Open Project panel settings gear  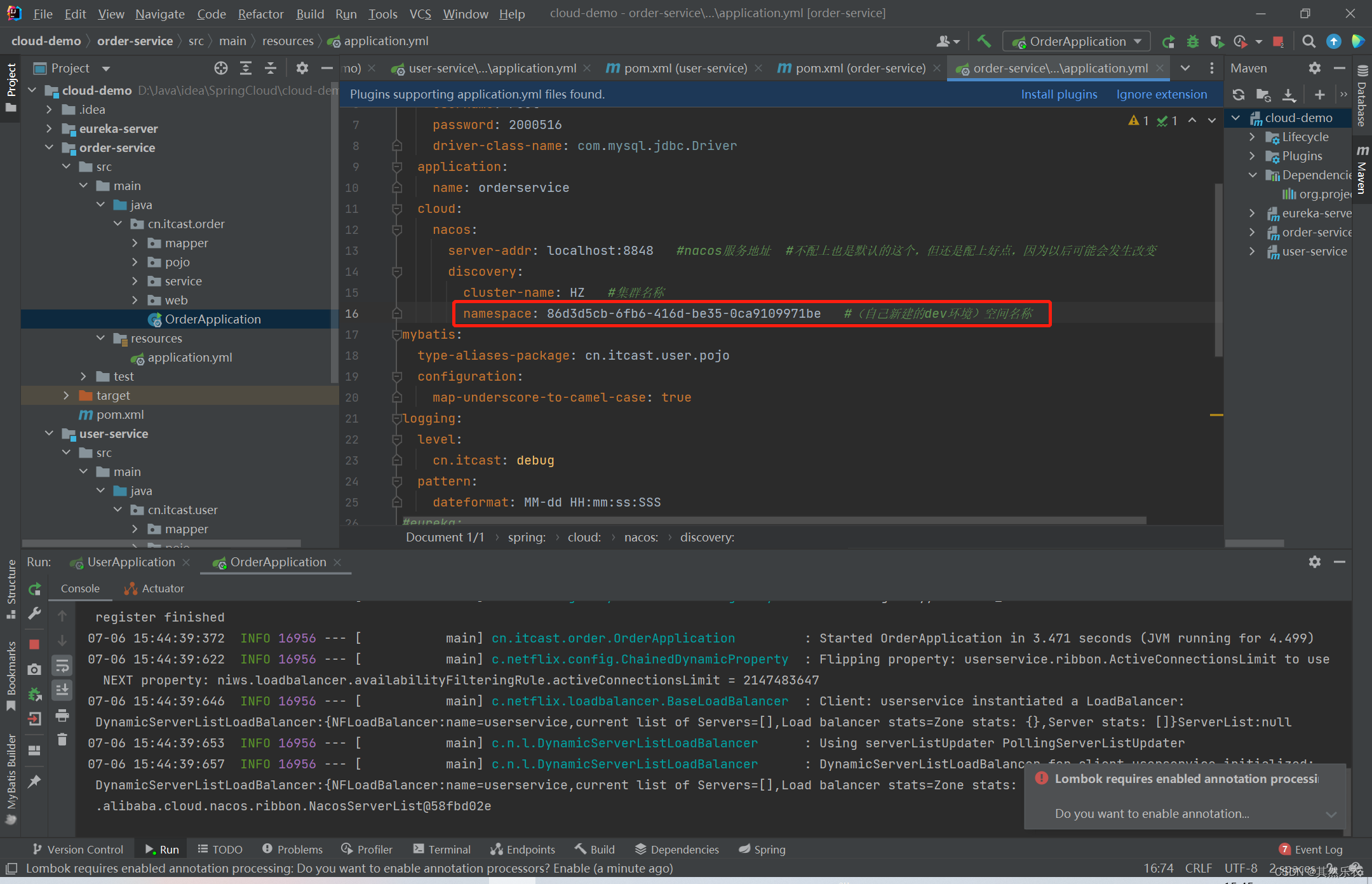pyautogui.click(x=302, y=68)
